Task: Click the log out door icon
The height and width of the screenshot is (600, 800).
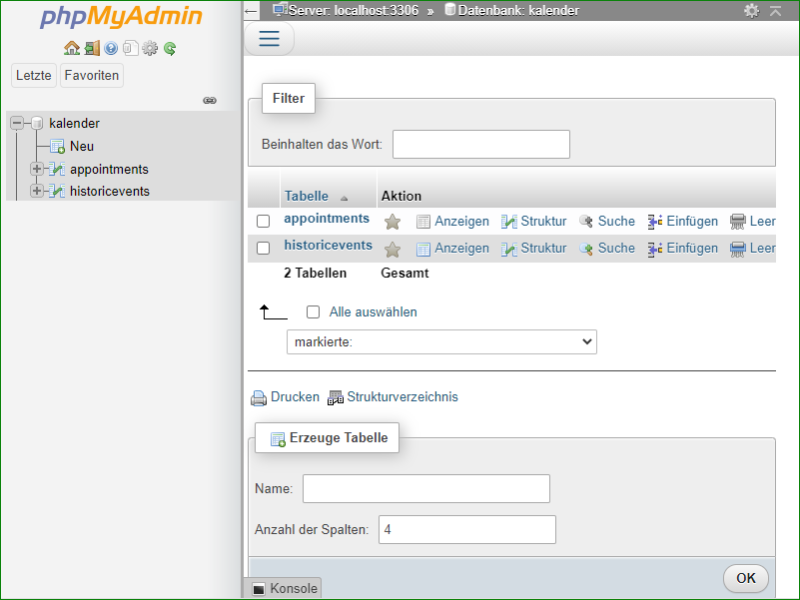Action: point(91,48)
